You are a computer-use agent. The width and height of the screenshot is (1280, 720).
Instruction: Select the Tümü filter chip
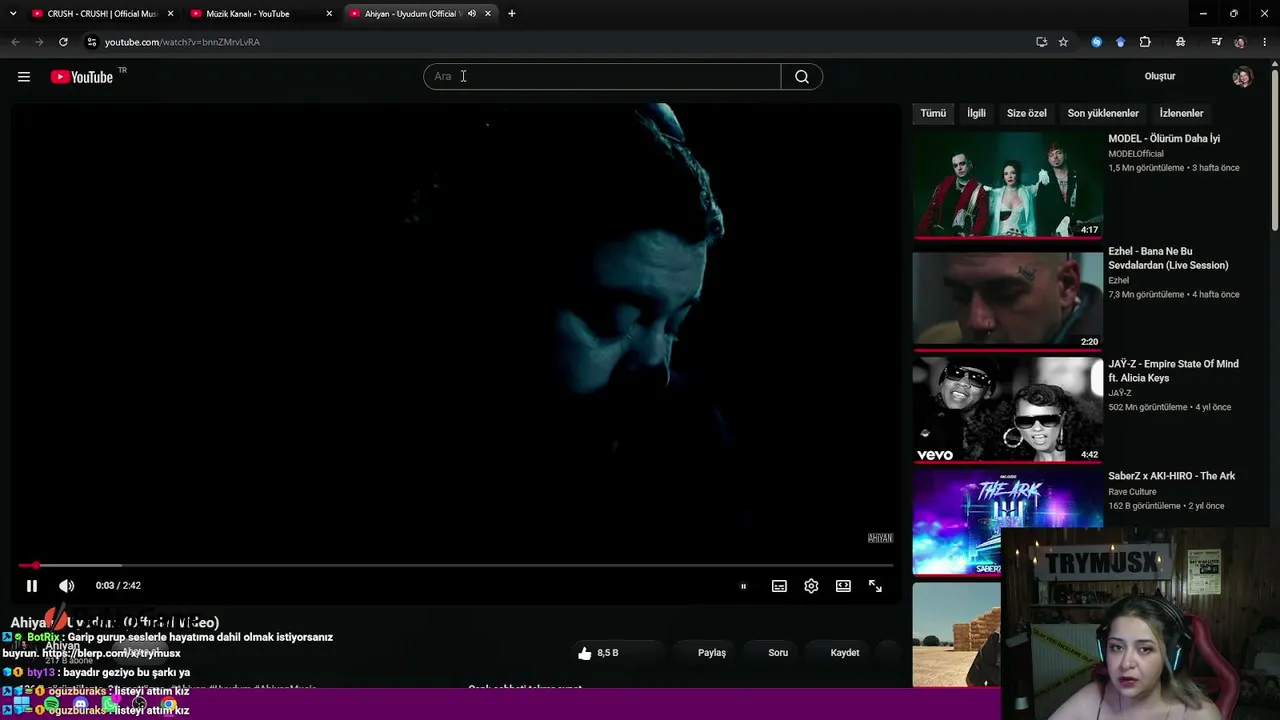tap(933, 113)
